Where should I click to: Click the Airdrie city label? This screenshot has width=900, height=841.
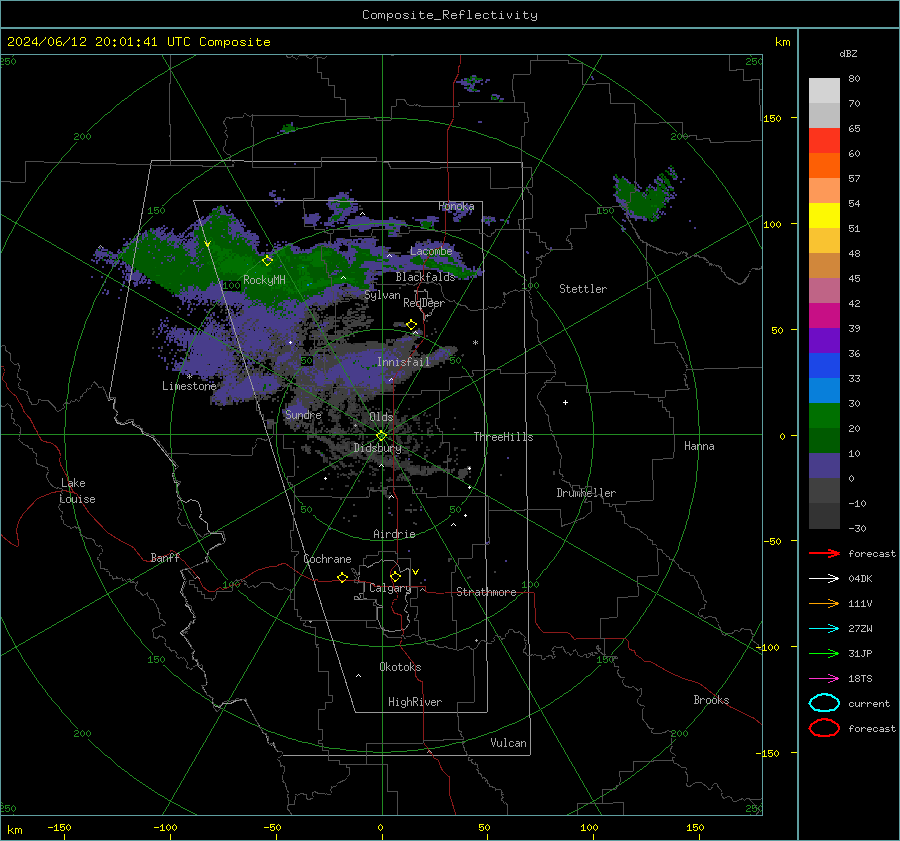[x=394, y=534]
